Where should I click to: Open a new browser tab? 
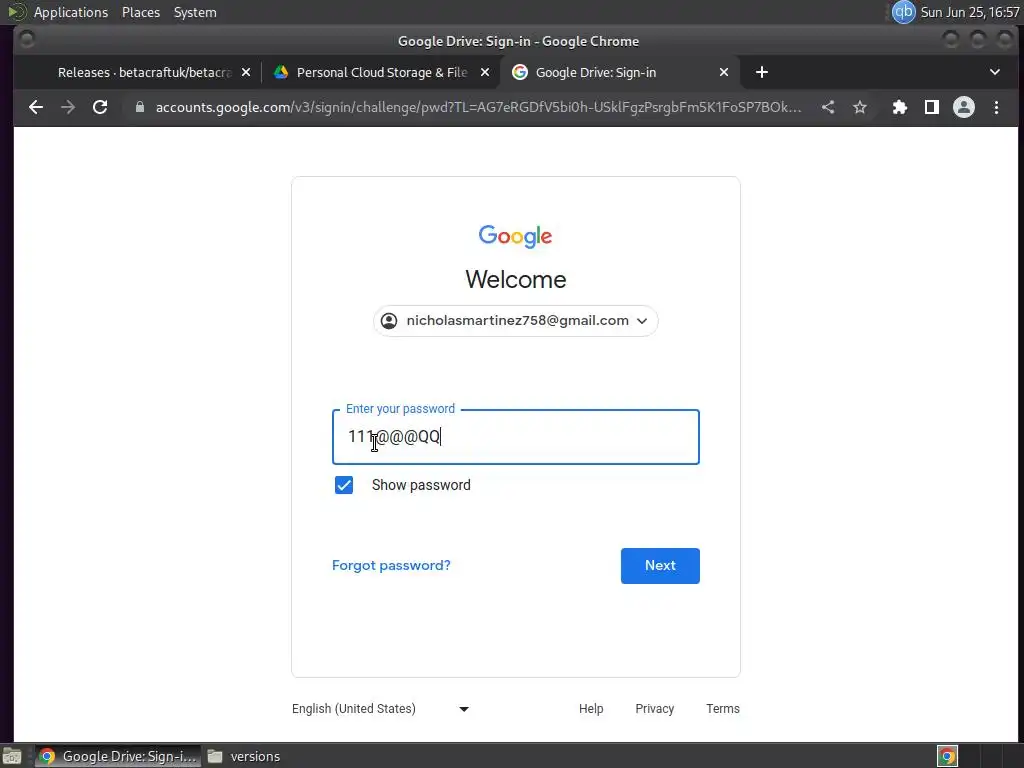(761, 72)
